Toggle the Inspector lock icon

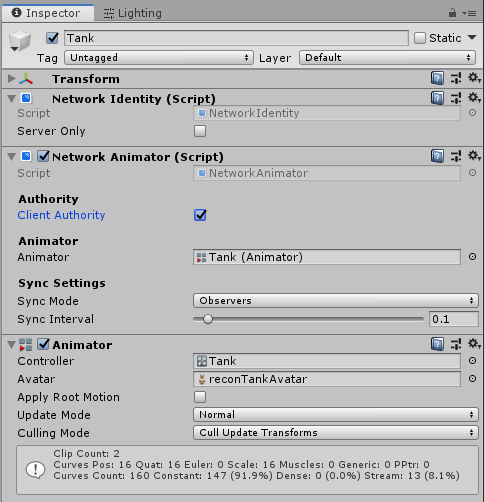452,13
